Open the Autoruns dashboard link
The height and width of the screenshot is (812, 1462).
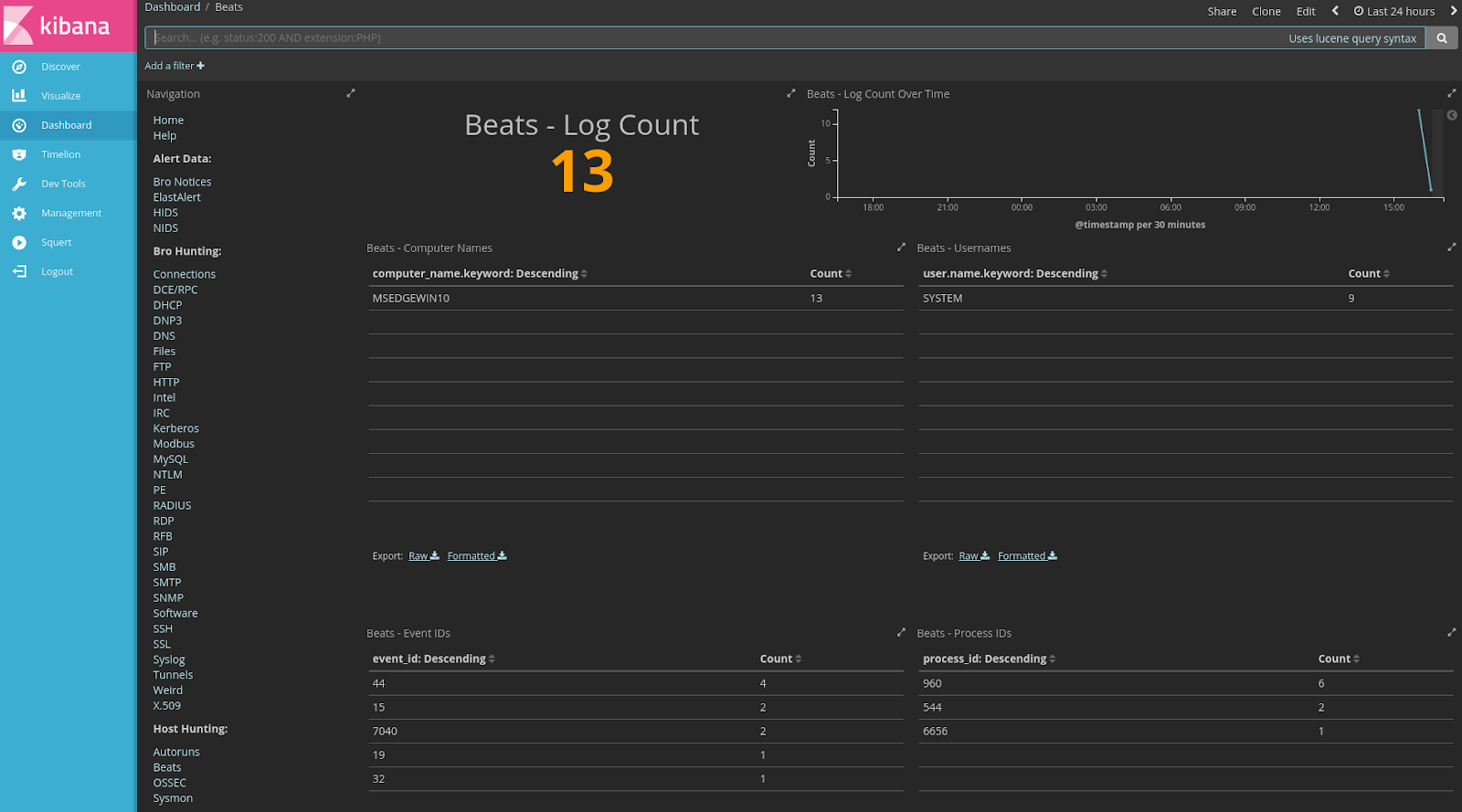coord(176,753)
